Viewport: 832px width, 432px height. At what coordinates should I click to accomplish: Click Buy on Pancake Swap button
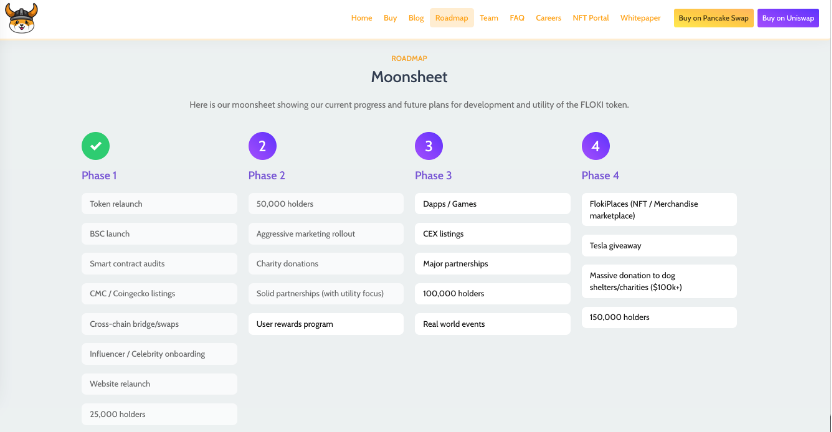(x=714, y=18)
